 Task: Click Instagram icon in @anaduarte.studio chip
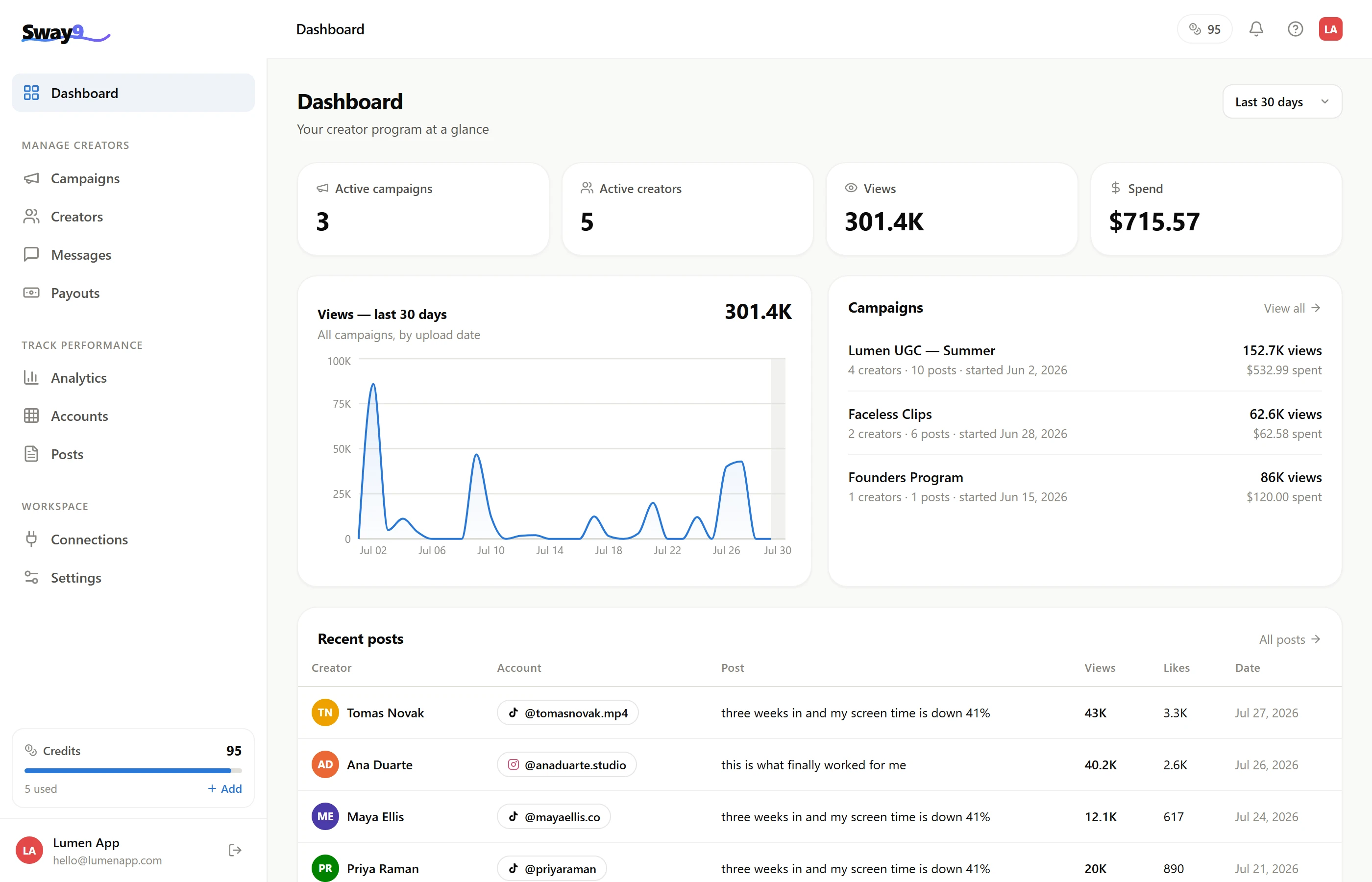(x=513, y=764)
